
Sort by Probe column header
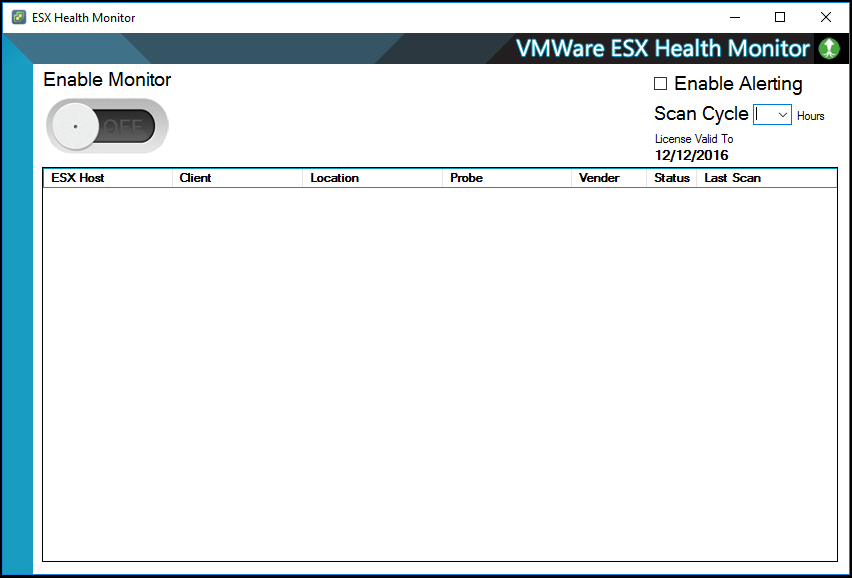[507, 178]
